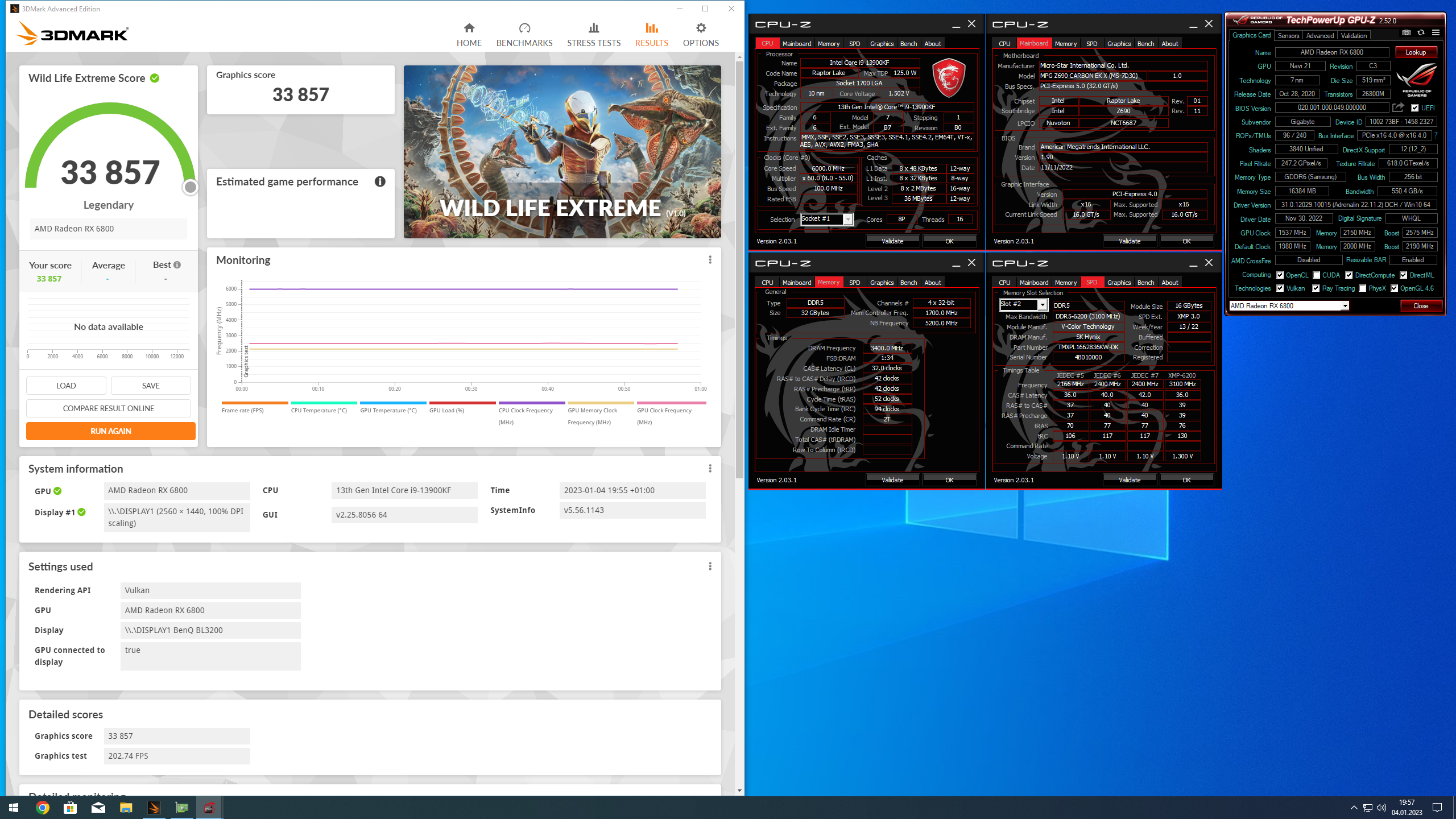Click the MSI dragon logo in CPU-Z

949,77
